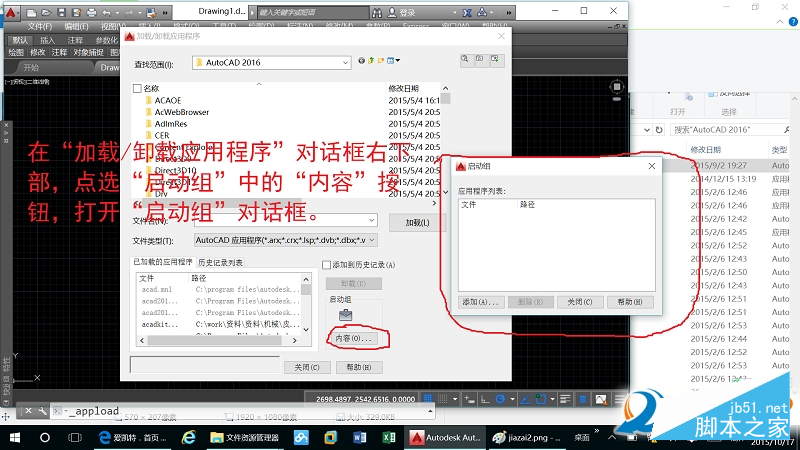Expand the undo history dropdown arrow
Image resolution: width=800 pixels, height=450 pixels.
[117, 12]
